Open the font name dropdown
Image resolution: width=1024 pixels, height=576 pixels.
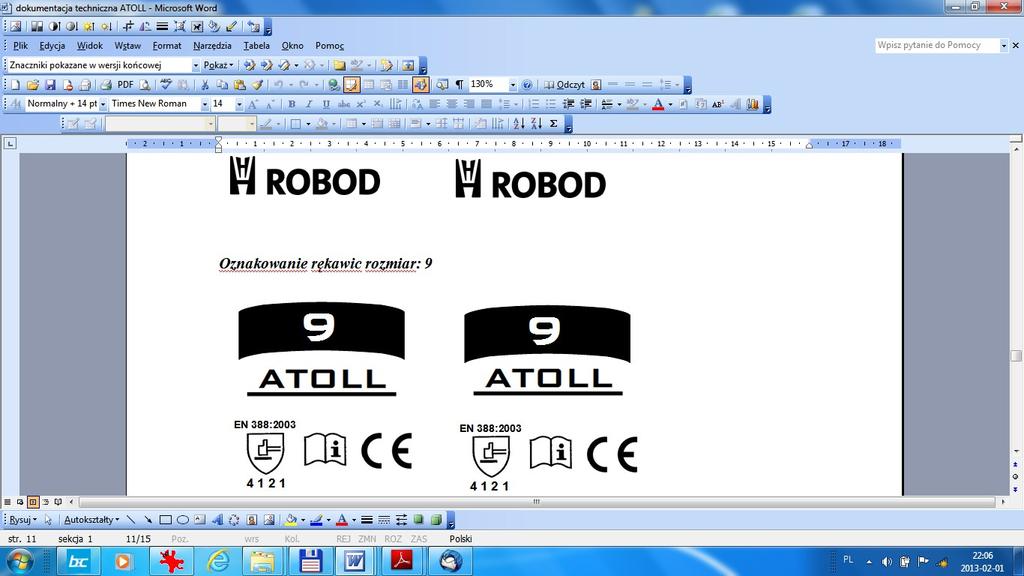pos(204,104)
